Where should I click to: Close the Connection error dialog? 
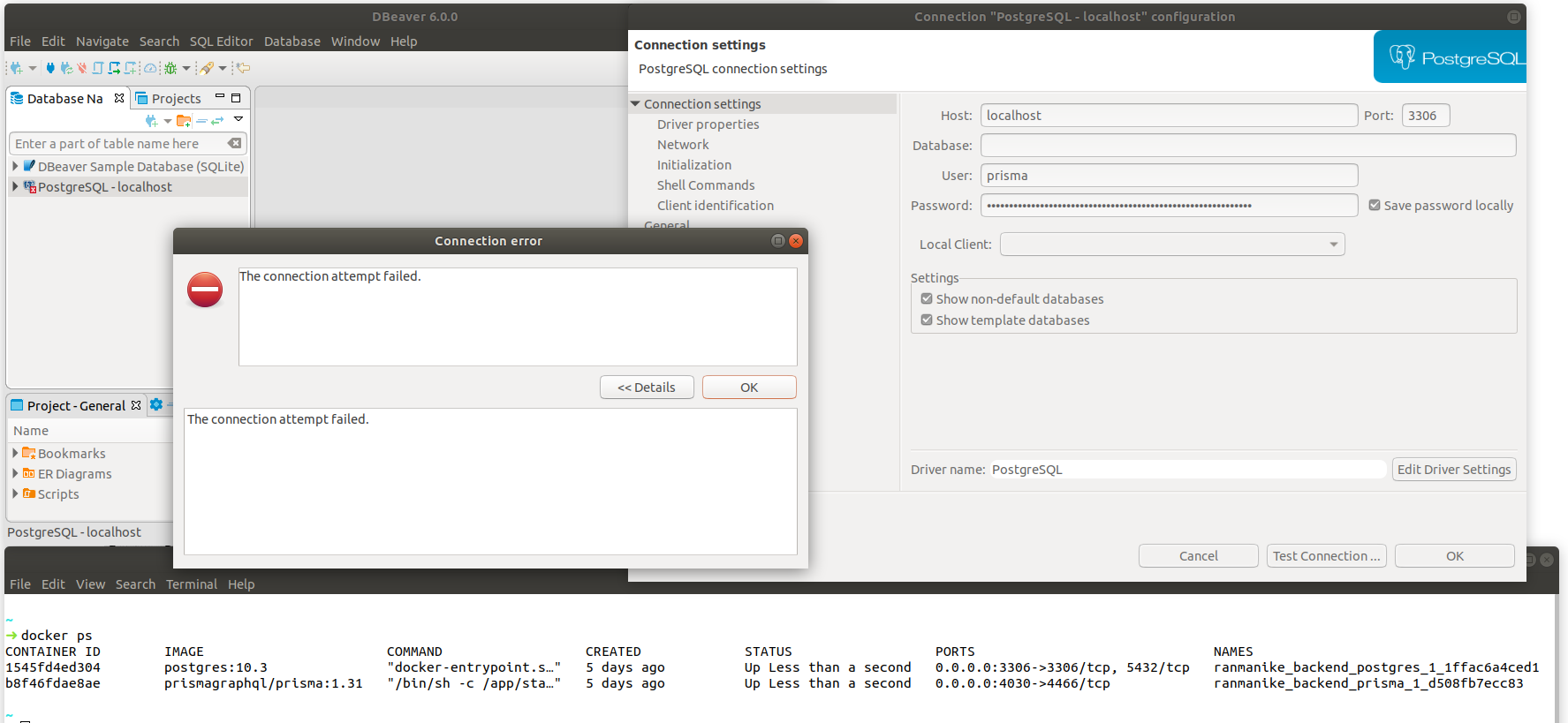pyautogui.click(x=796, y=241)
